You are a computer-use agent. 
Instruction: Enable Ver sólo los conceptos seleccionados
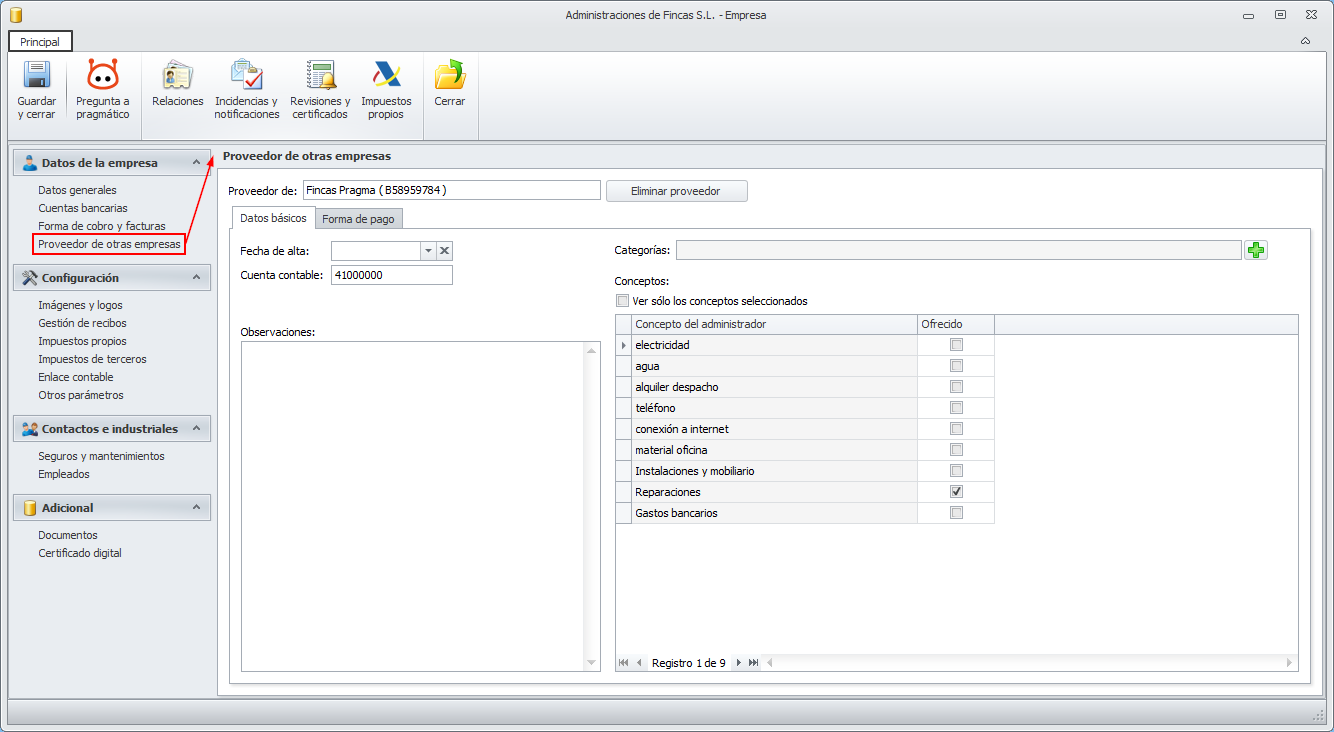[623, 301]
